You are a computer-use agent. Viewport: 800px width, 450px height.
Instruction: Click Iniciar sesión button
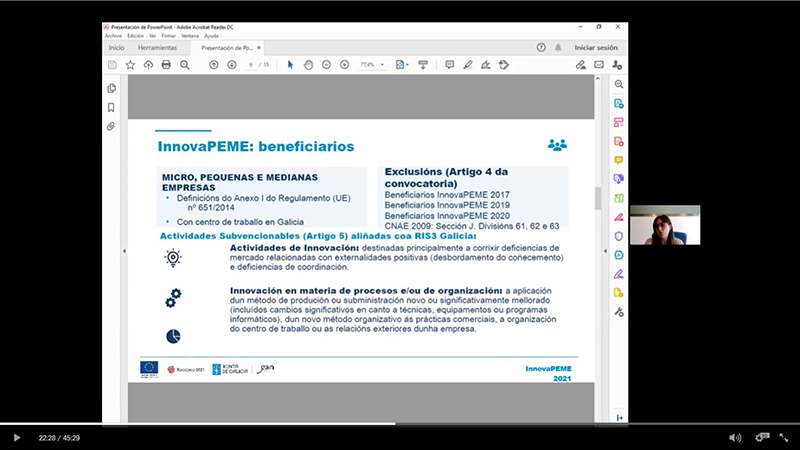pyautogui.click(x=596, y=47)
